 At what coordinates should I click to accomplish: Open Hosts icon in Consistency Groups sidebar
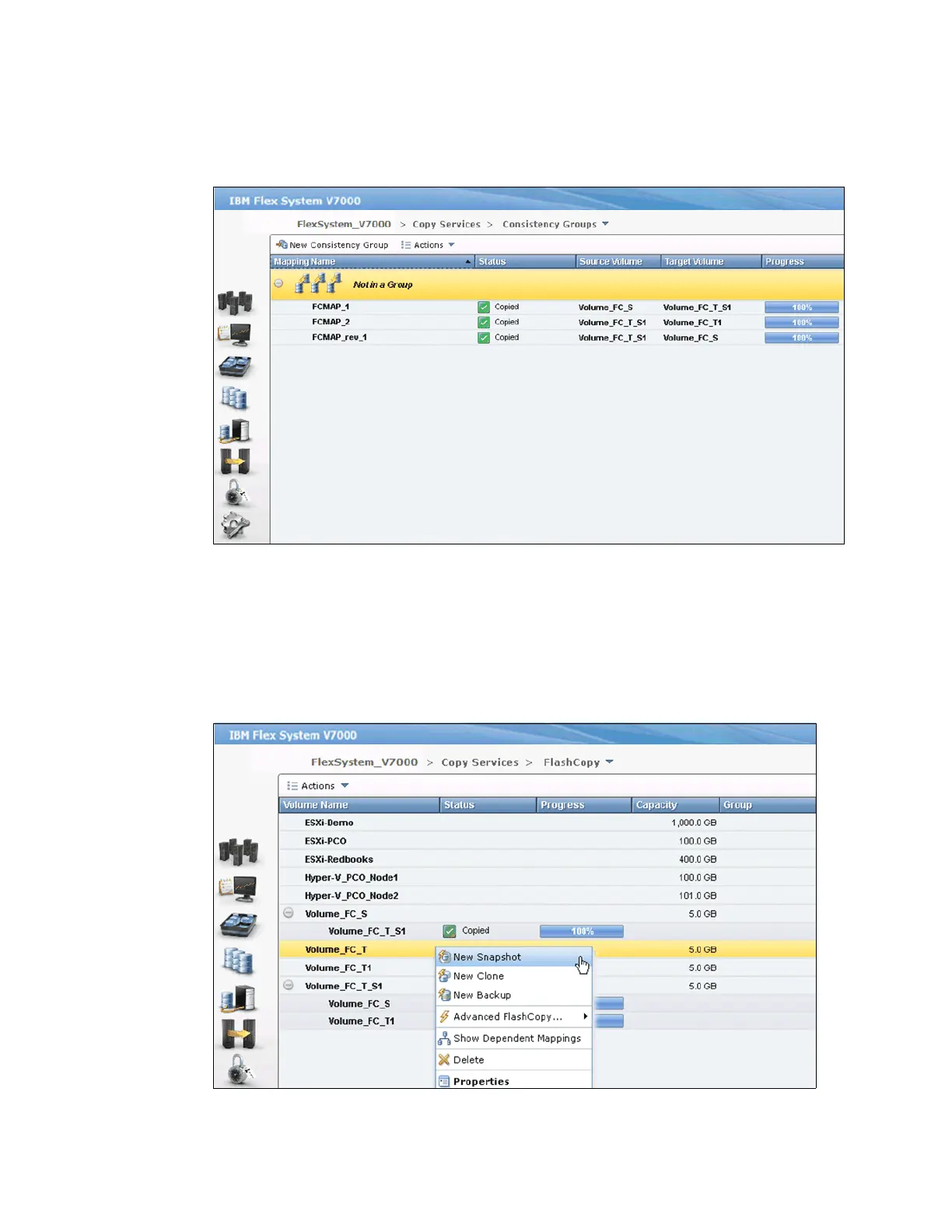[x=235, y=430]
